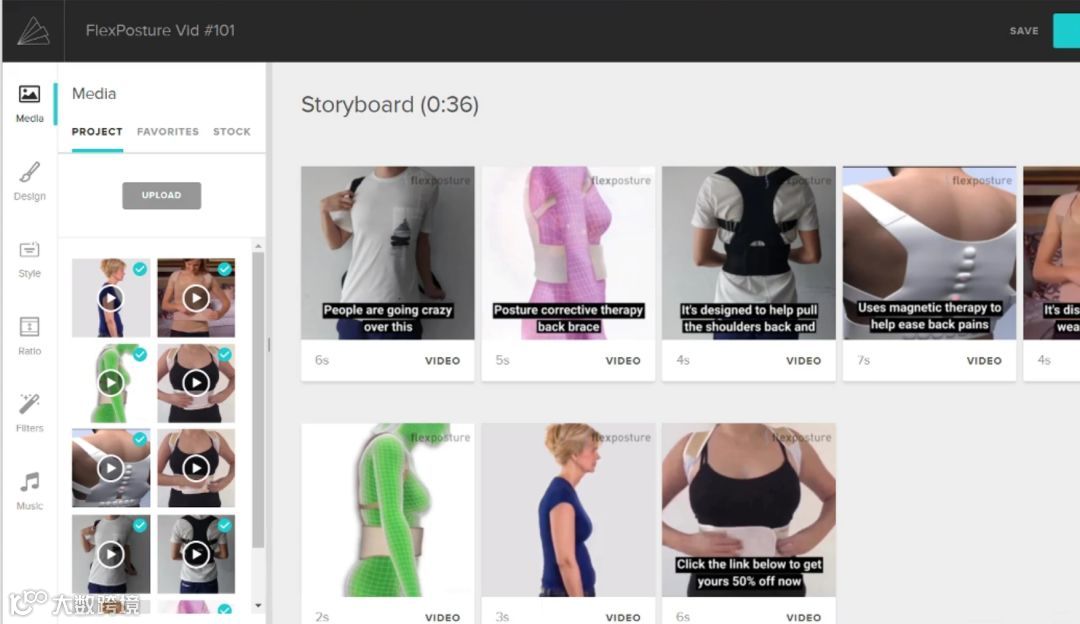Click VIDEO label under the 4s brace scene
Image resolution: width=1080 pixels, height=624 pixels.
[x=803, y=361]
